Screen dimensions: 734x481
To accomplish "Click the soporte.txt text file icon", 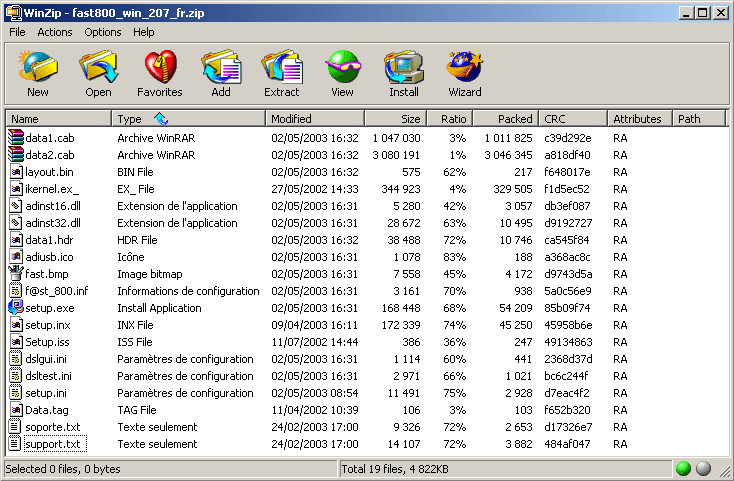I will click(15, 427).
